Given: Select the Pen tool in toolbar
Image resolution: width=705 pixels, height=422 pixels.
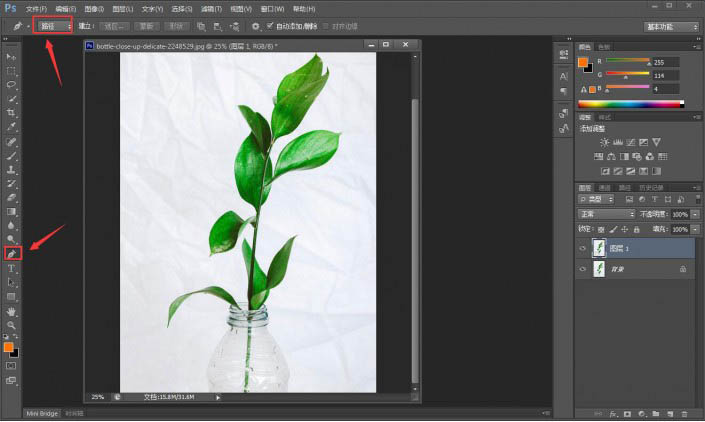Looking at the screenshot, I should [x=12, y=254].
